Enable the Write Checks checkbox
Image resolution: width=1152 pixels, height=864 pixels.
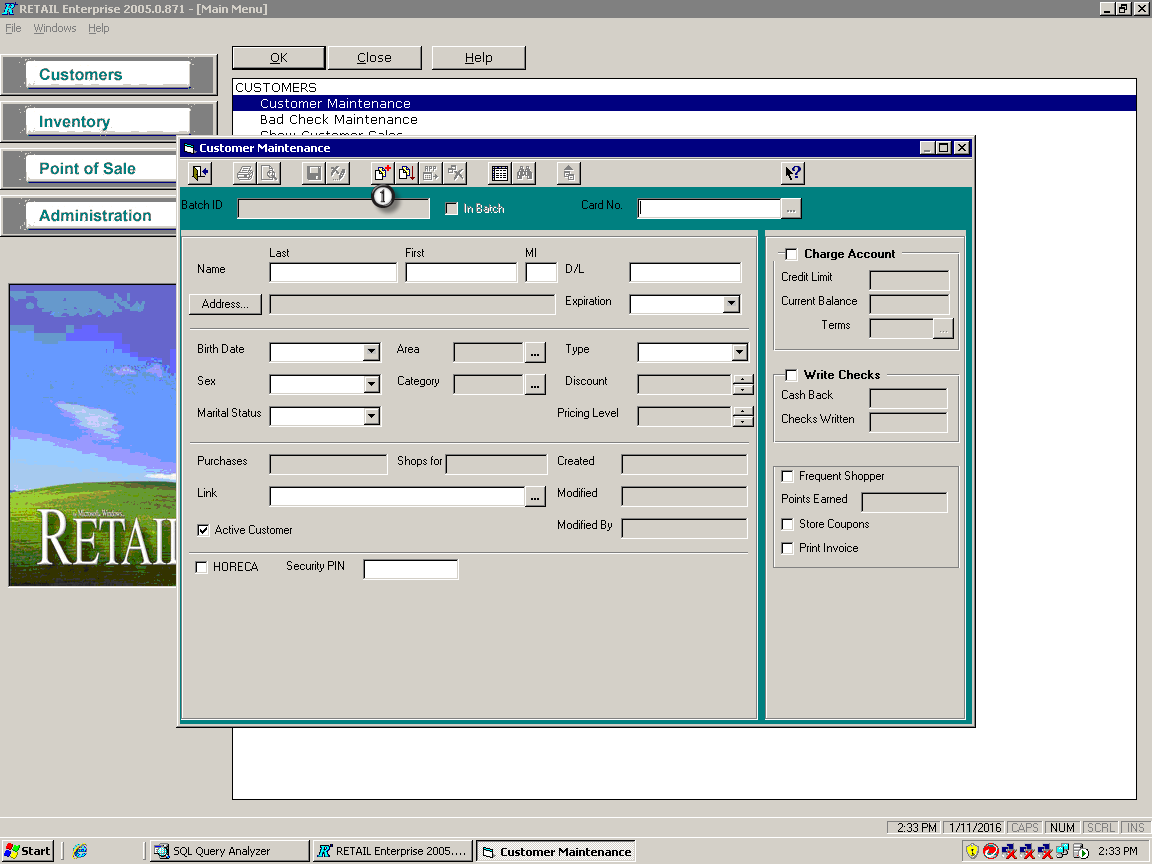pos(791,375)
